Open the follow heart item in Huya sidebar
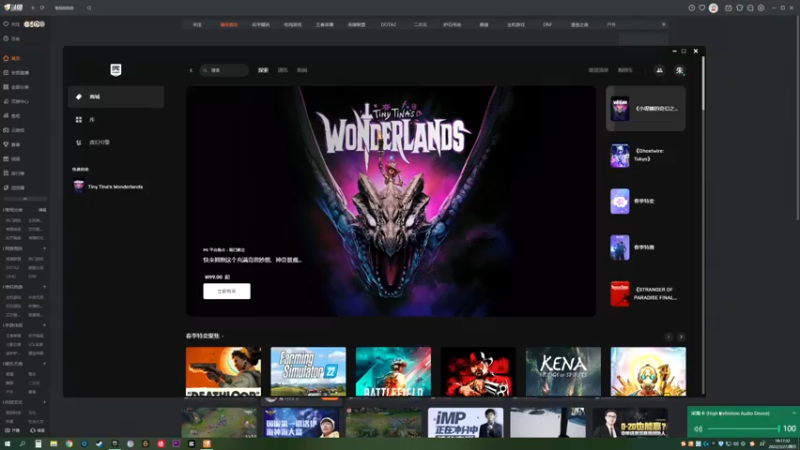 point(11,24)
